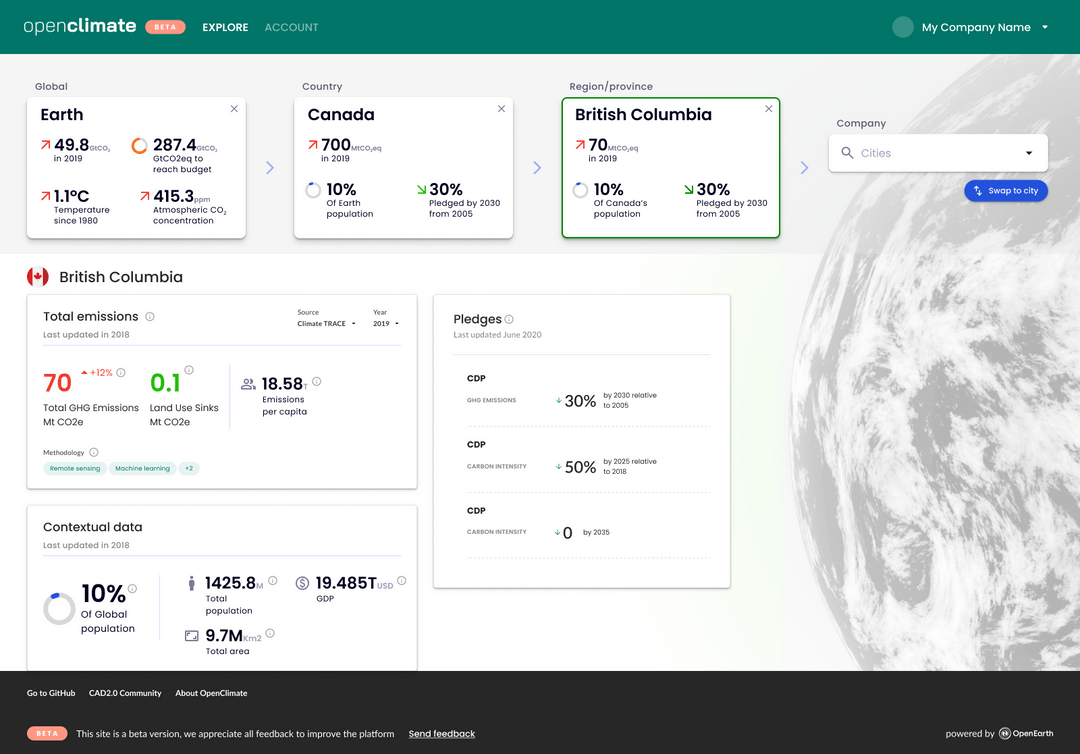Open the info tooltip next to Total emissions
This screenshot has height=754, width=1080.
[x=149, y=315]
